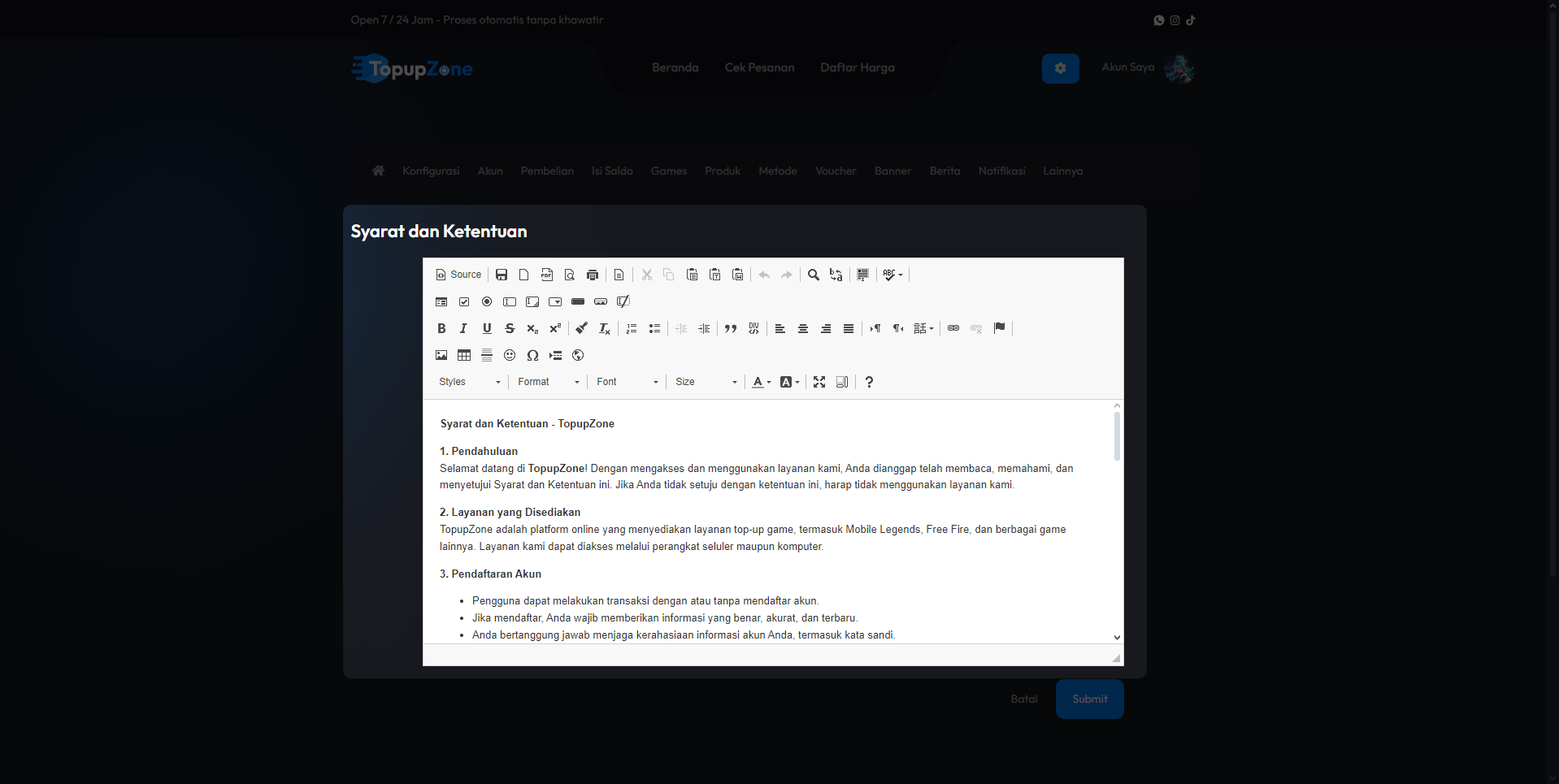Insert a bulleted list
This screenshot has height=784, width=1559.
coord(654,328)
